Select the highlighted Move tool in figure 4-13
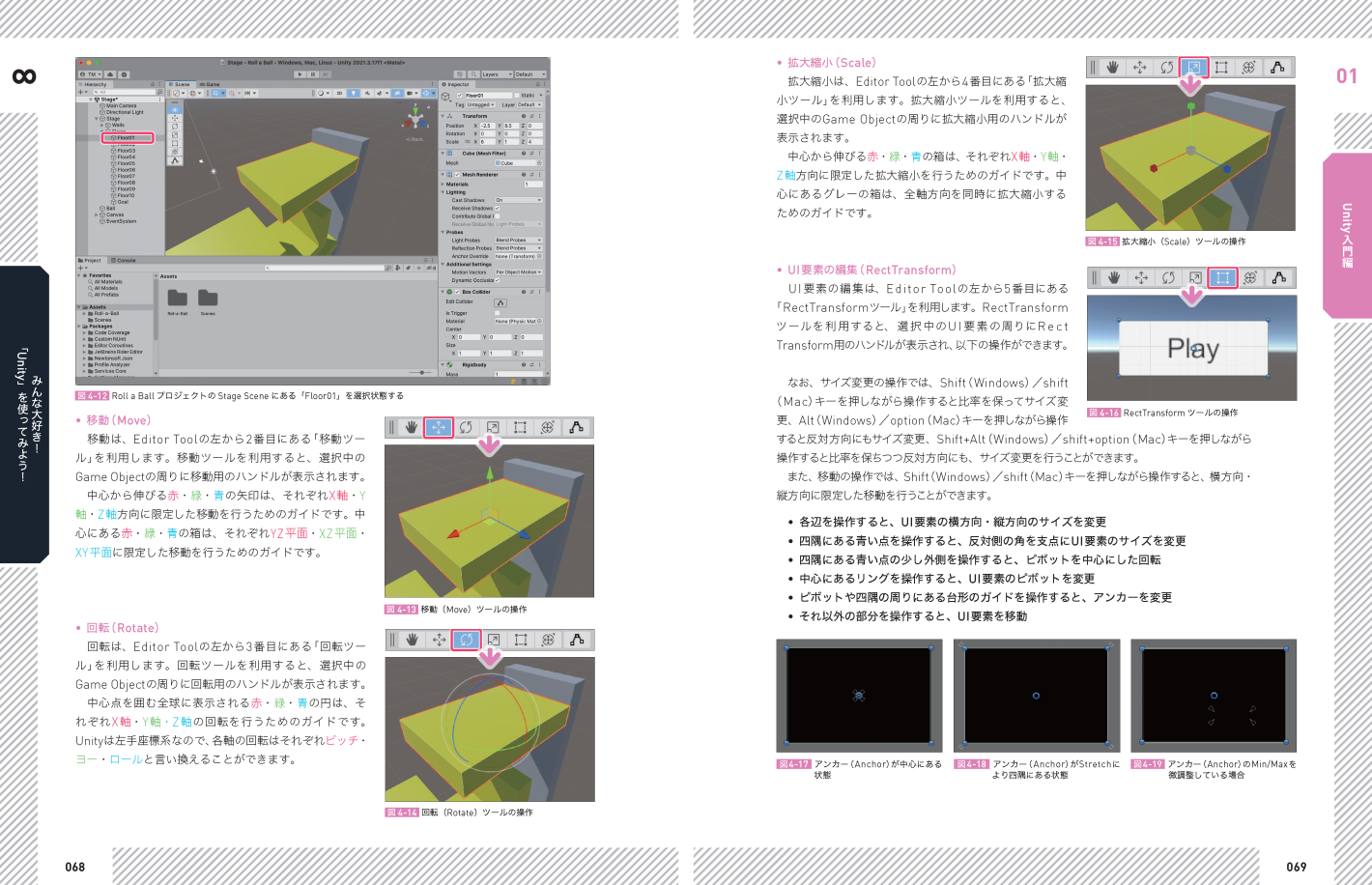 (x=439, y=427)
